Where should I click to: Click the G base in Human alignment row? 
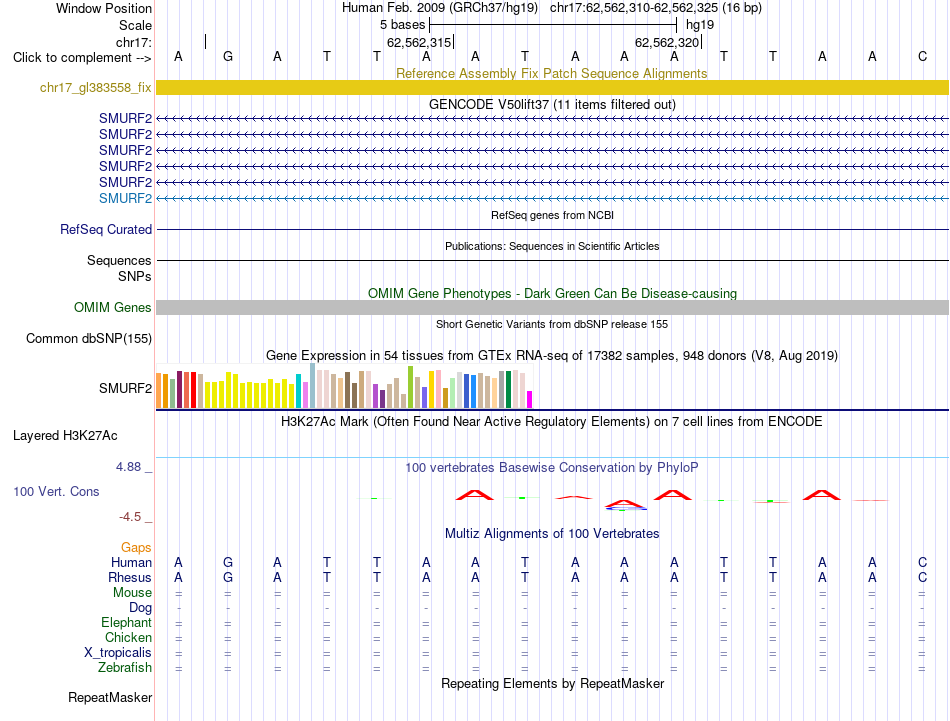tap(228, 562)
